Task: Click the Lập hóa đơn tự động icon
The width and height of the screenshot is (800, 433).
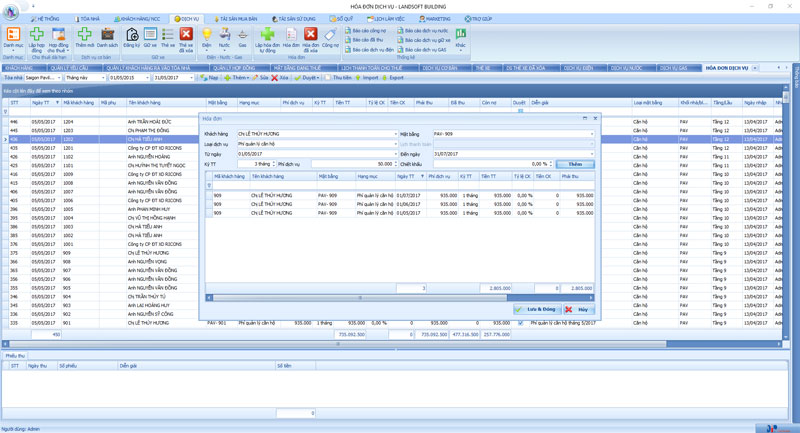Action: tap(267, 39)
